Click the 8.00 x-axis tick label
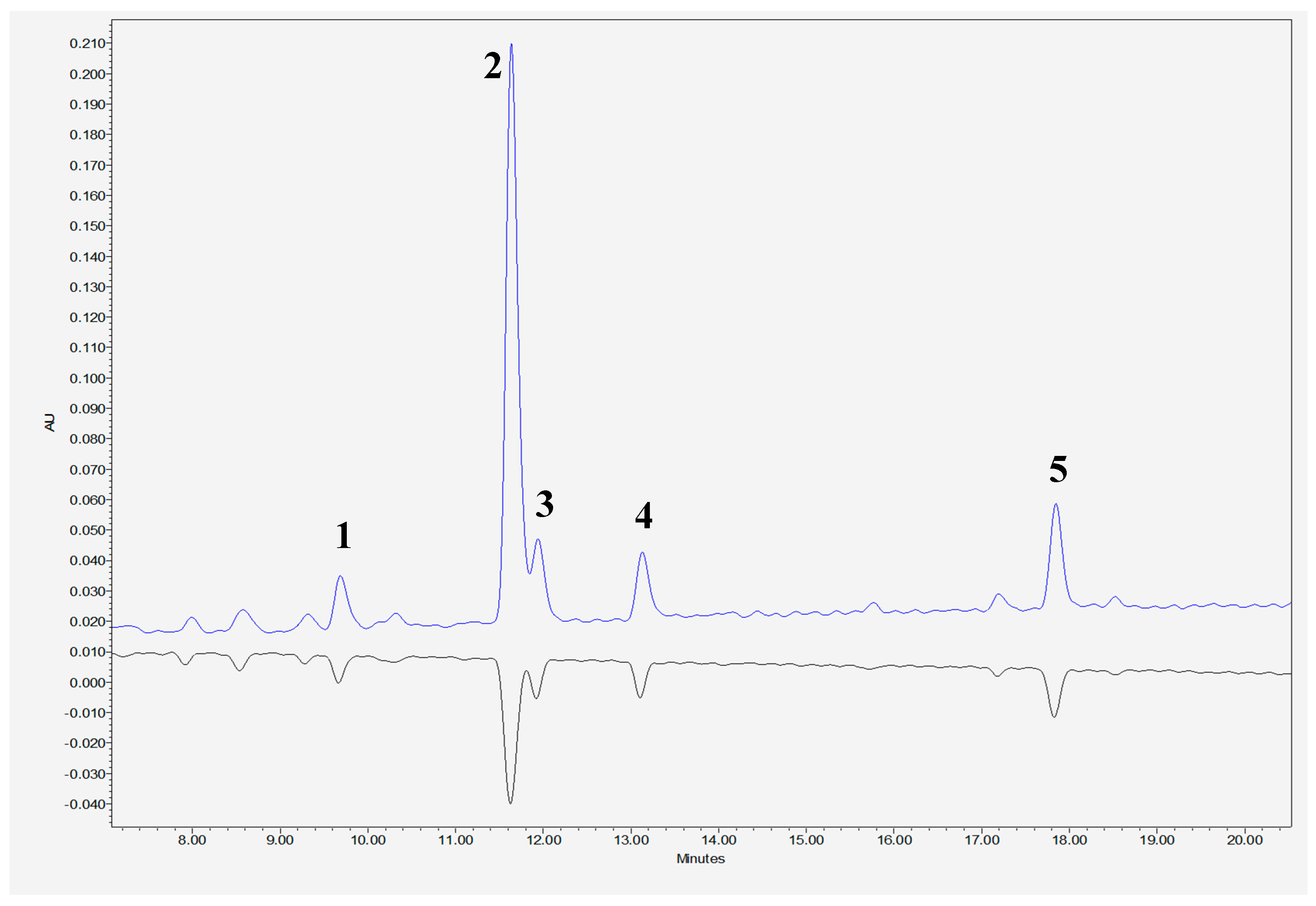 click(192, 840)
